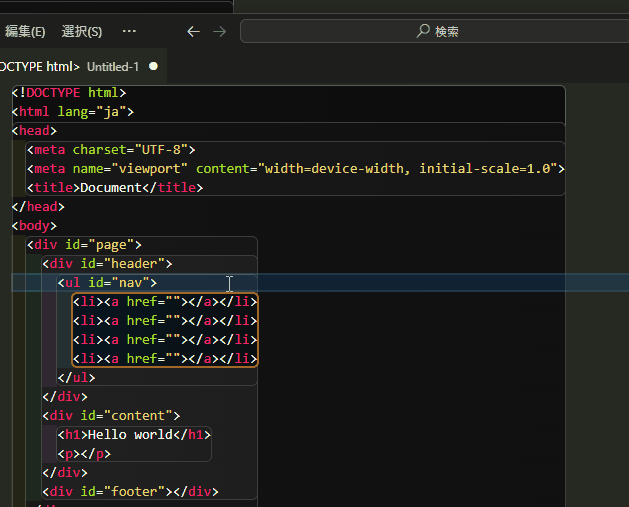
Task: Click the magnifier icon in search box
Action: (423, 31)
